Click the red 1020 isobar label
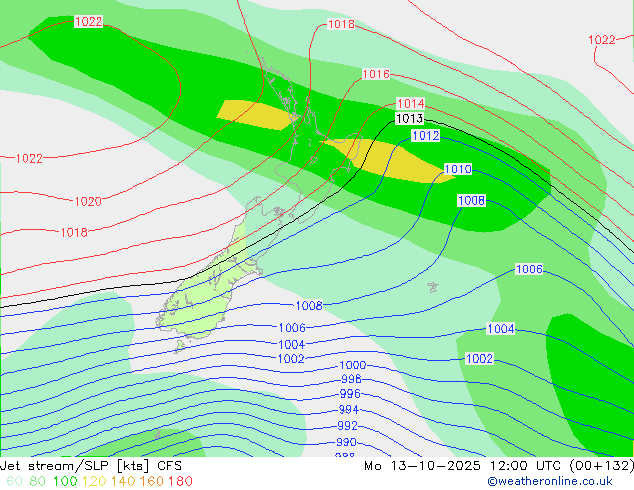 (x=88, y=201)
